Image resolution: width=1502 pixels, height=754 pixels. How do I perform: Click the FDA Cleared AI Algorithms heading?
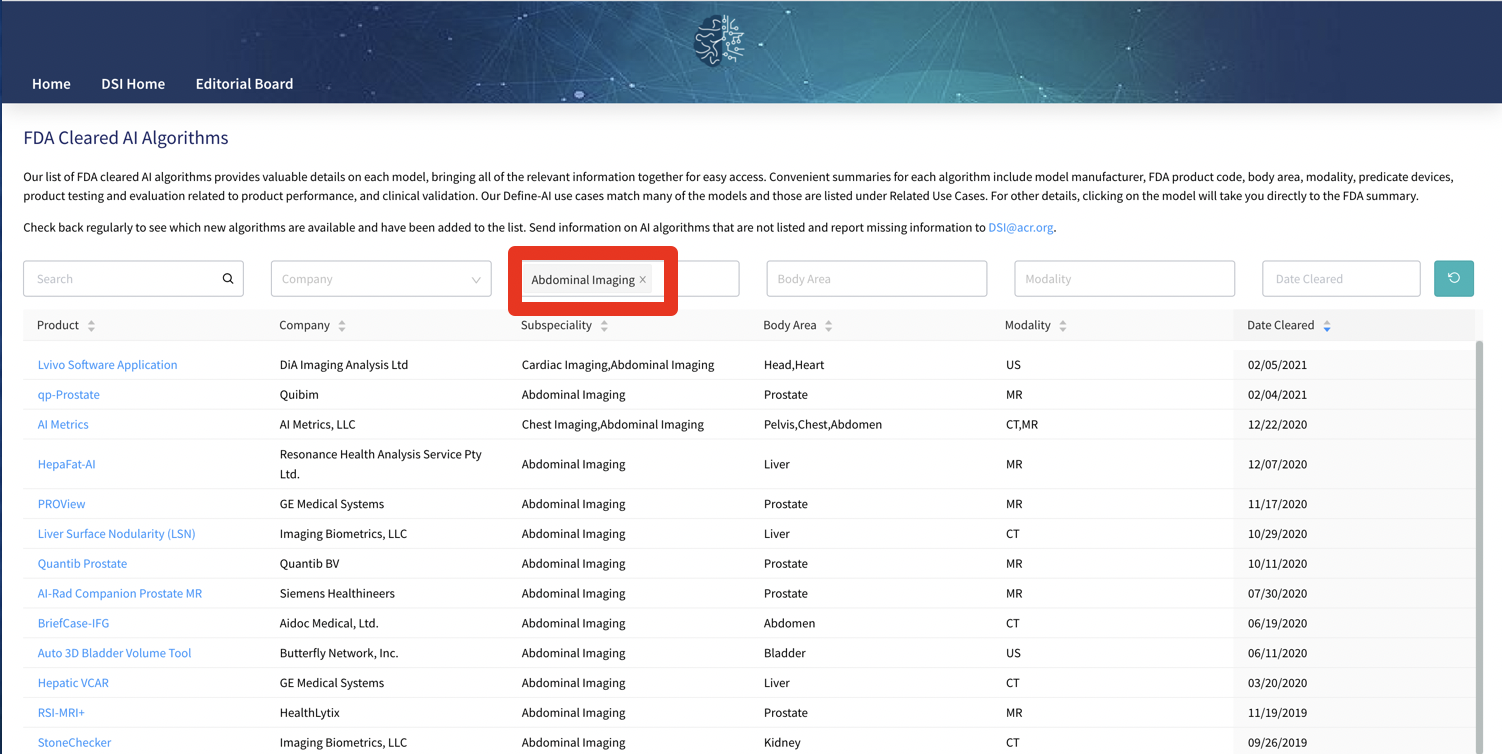coord(126,138)
